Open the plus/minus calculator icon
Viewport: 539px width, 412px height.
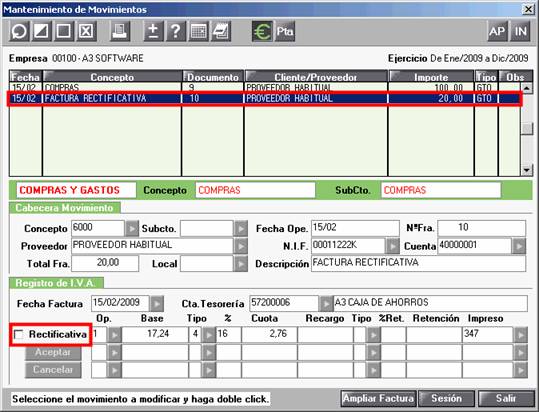(x=153, y=31)
